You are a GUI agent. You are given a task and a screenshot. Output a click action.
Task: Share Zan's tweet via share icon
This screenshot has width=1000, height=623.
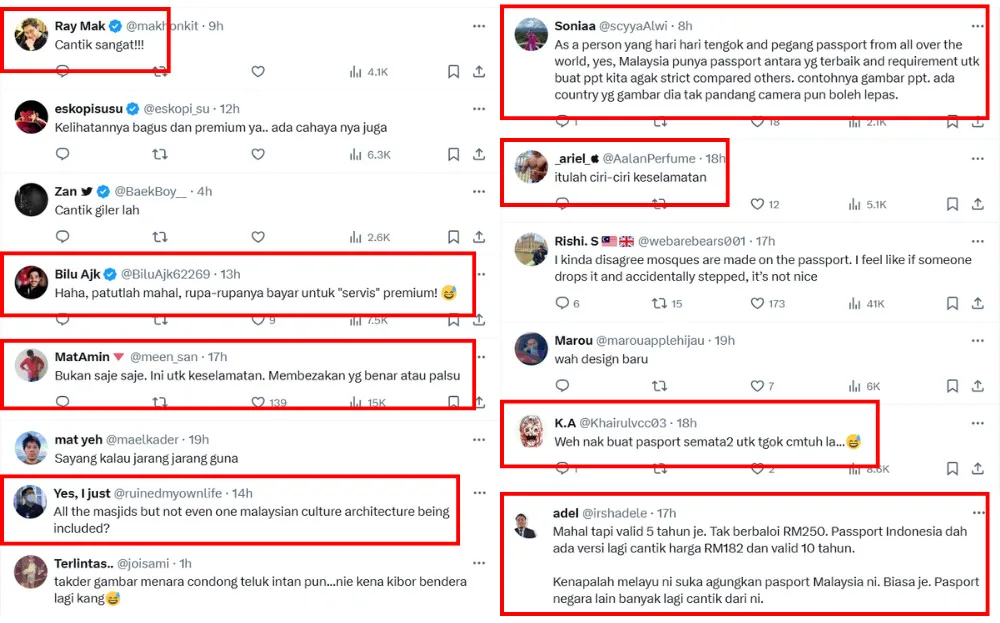coord(479,237)
